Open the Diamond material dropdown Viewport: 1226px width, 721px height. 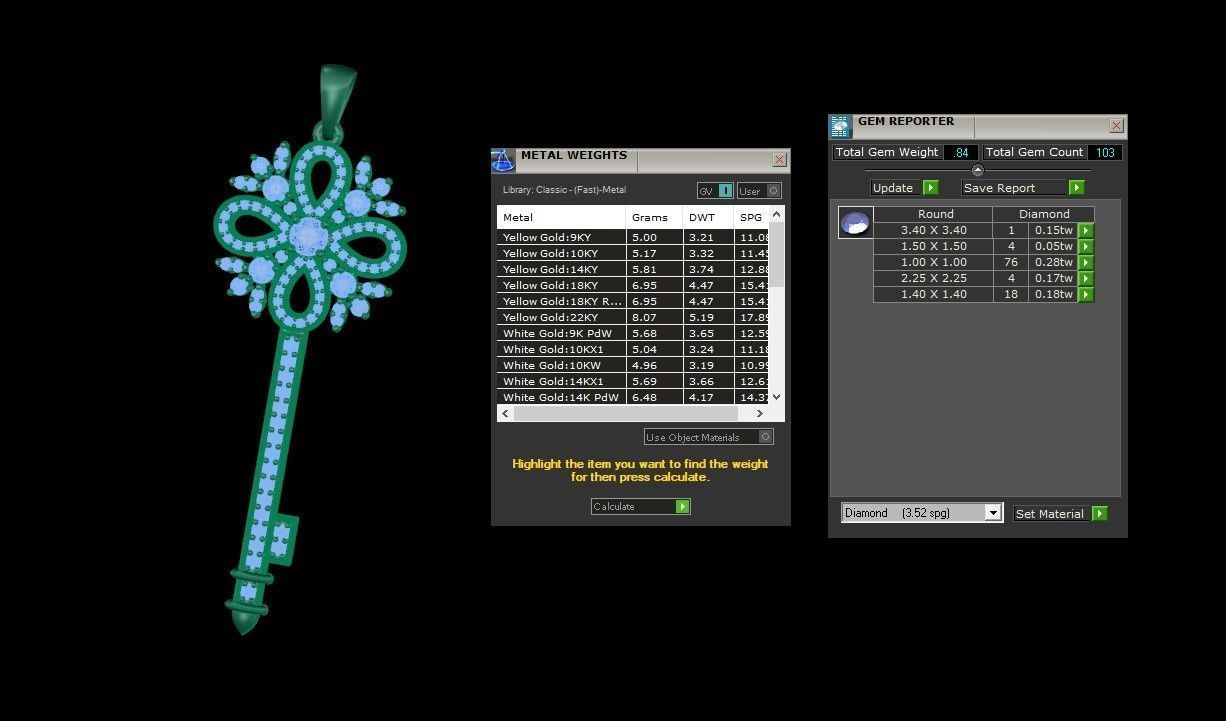click(992, 513)
